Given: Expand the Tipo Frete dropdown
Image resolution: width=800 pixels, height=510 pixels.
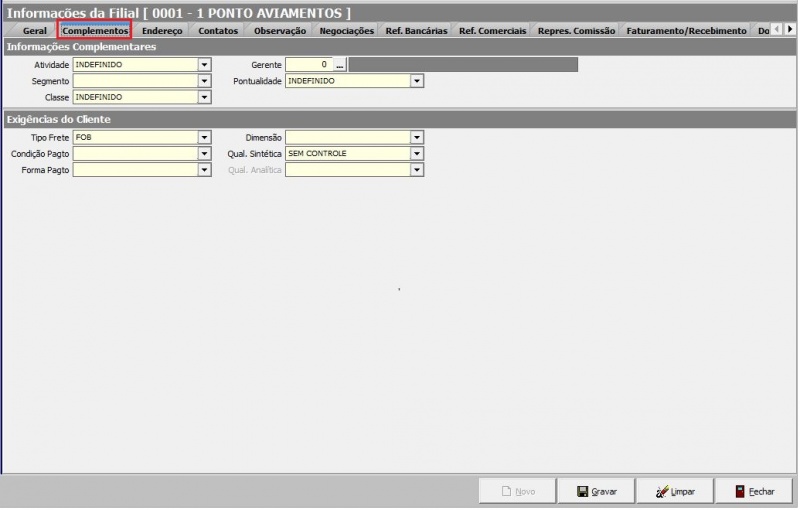Looking at the screenshot, I should tap(205, 138).
